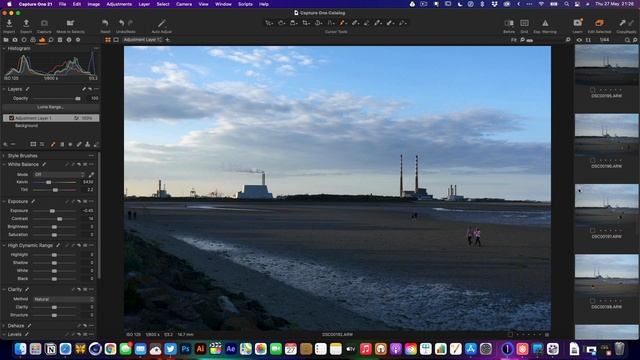Collapse the Exposure panel
The image size is (640, 360).
[4, 202]
